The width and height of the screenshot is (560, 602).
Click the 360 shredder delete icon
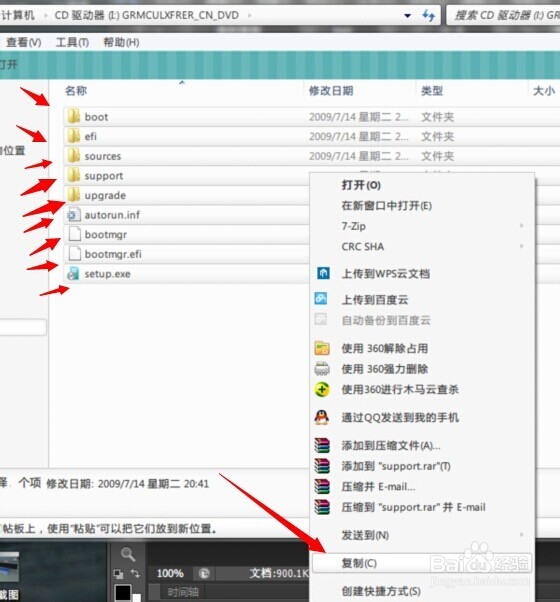pyautogui.click(x=322, y=369)
